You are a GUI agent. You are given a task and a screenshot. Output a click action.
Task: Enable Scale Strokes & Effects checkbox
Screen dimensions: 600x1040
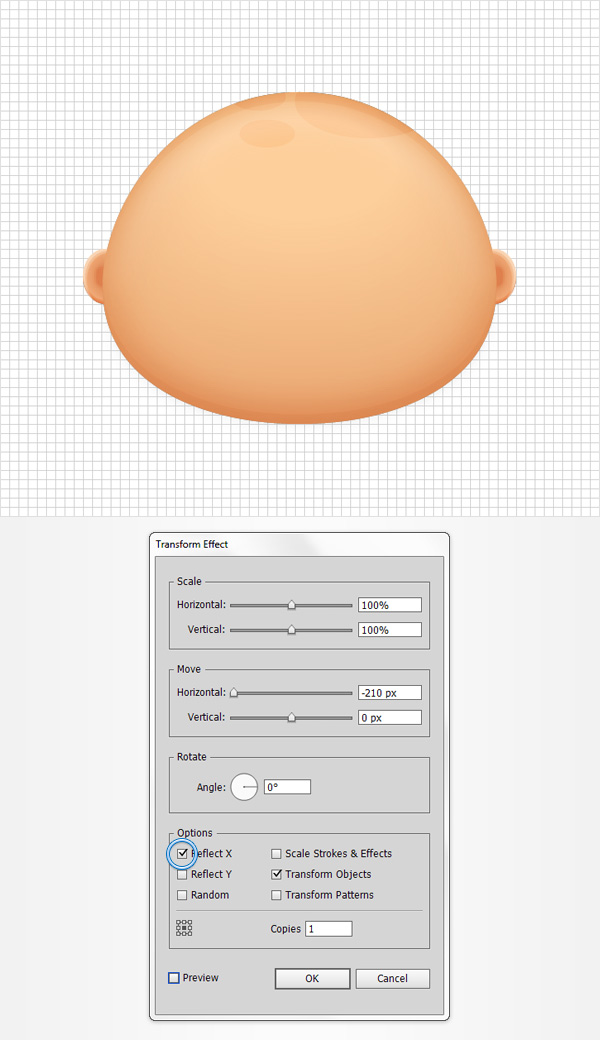(x=276, y=854)
